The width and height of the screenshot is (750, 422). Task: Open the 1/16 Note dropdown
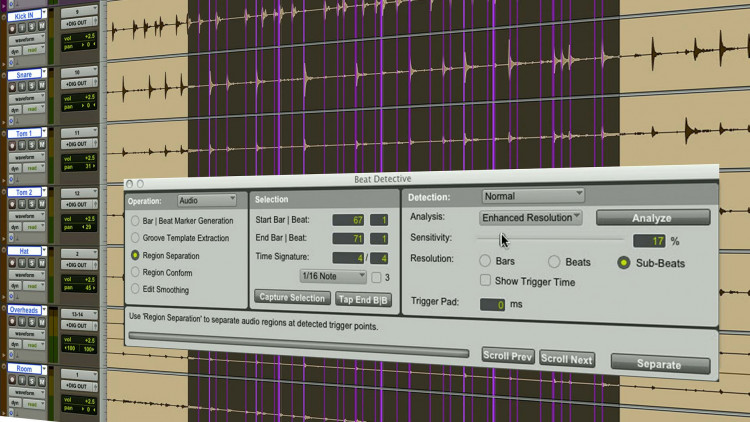(x=333, y=276)
